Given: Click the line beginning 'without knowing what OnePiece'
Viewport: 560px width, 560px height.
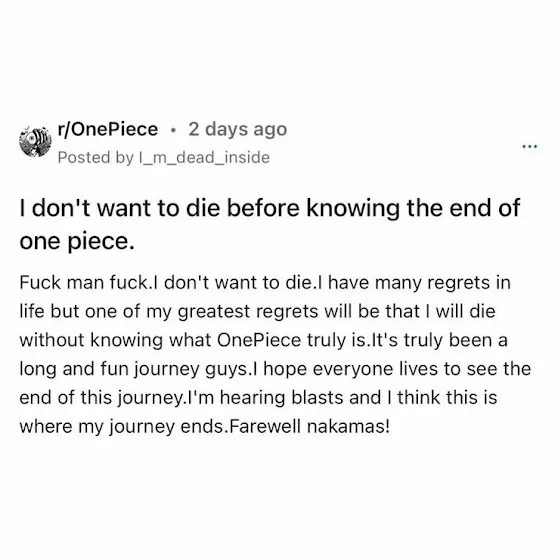Looking at the screenshot, I should [264, 340].
